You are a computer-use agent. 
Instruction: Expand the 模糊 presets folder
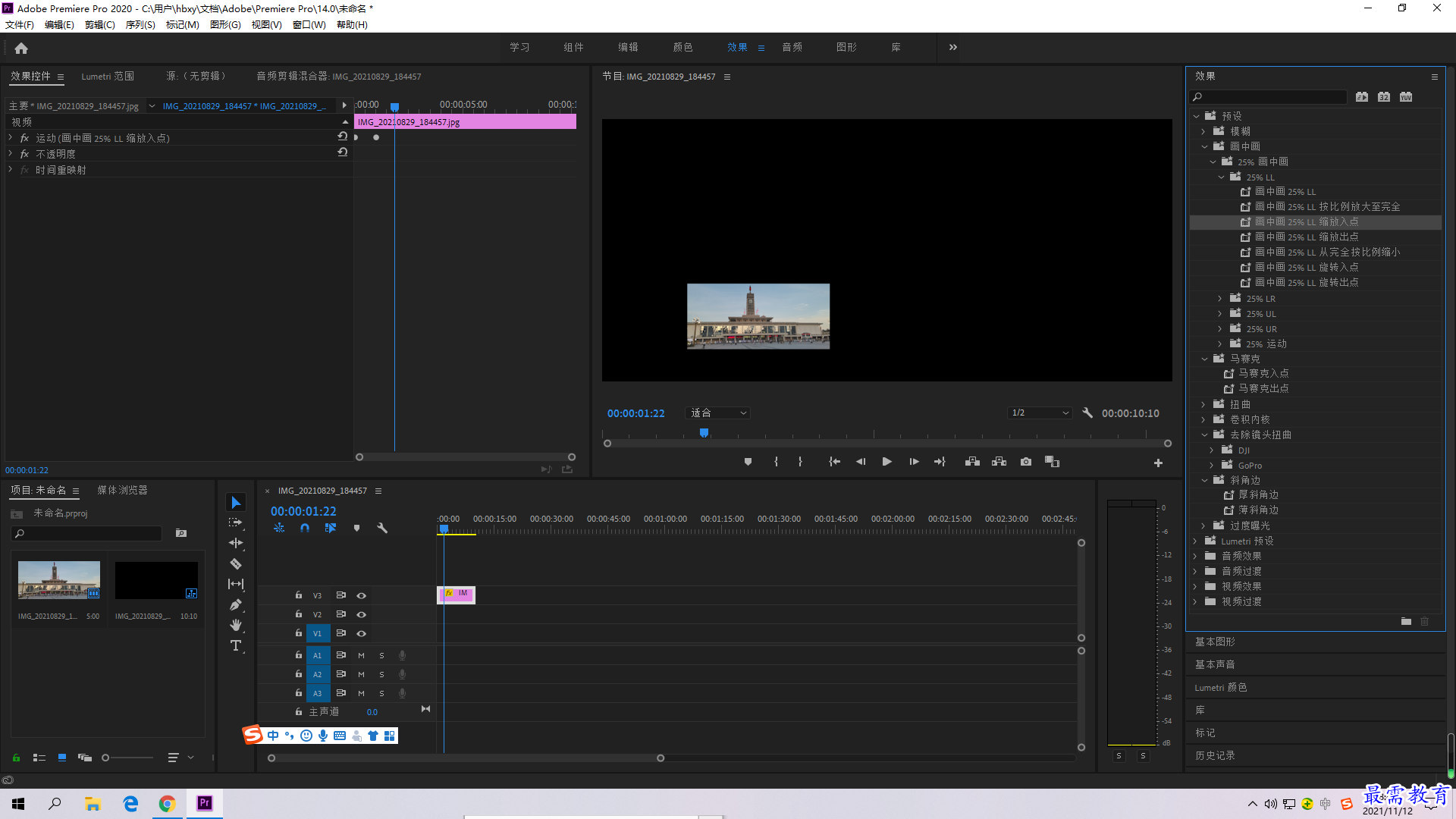coord(1203,131)
